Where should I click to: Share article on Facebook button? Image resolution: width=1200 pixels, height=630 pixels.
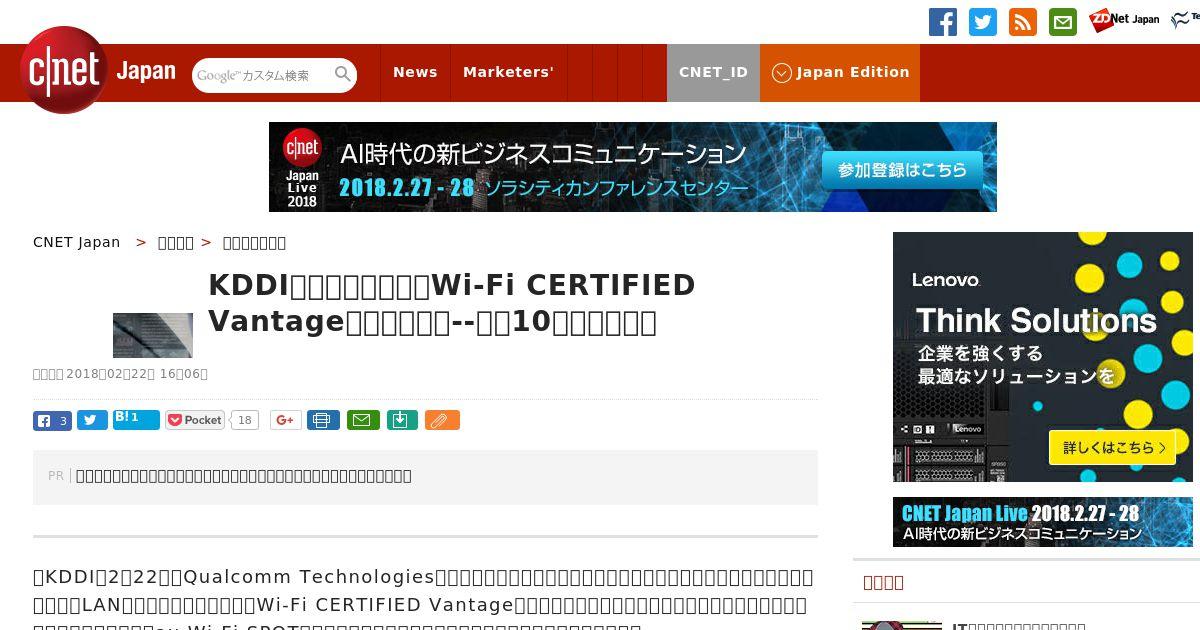click(x=52, y=421)
